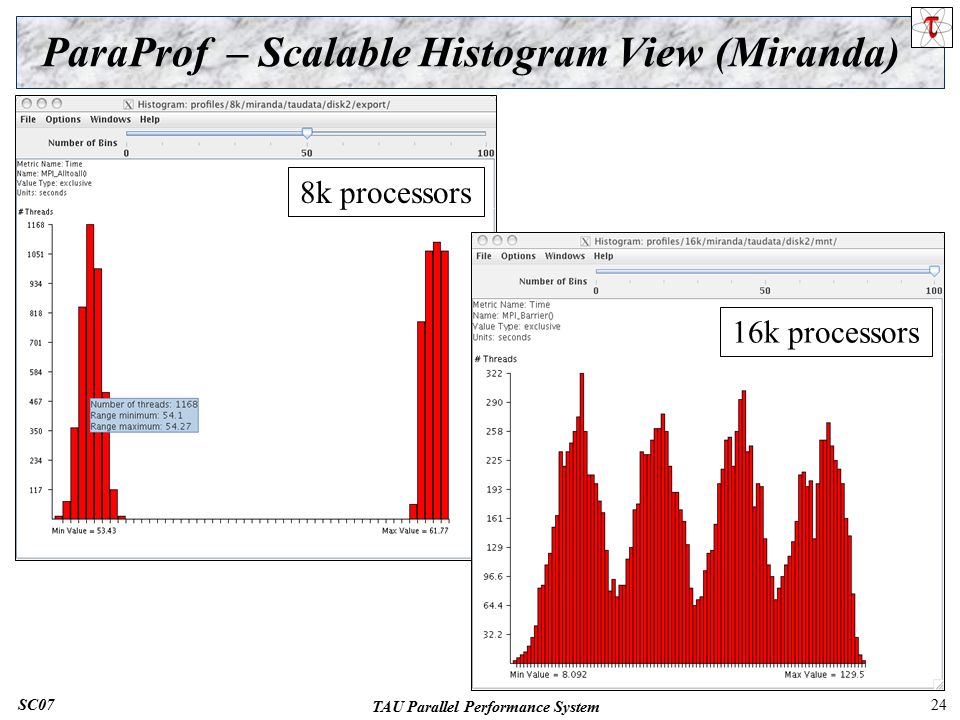Click 'Max Value = 61.77' label
The image size is (960, 720).
pyautogui.click(x=415, y=531)
